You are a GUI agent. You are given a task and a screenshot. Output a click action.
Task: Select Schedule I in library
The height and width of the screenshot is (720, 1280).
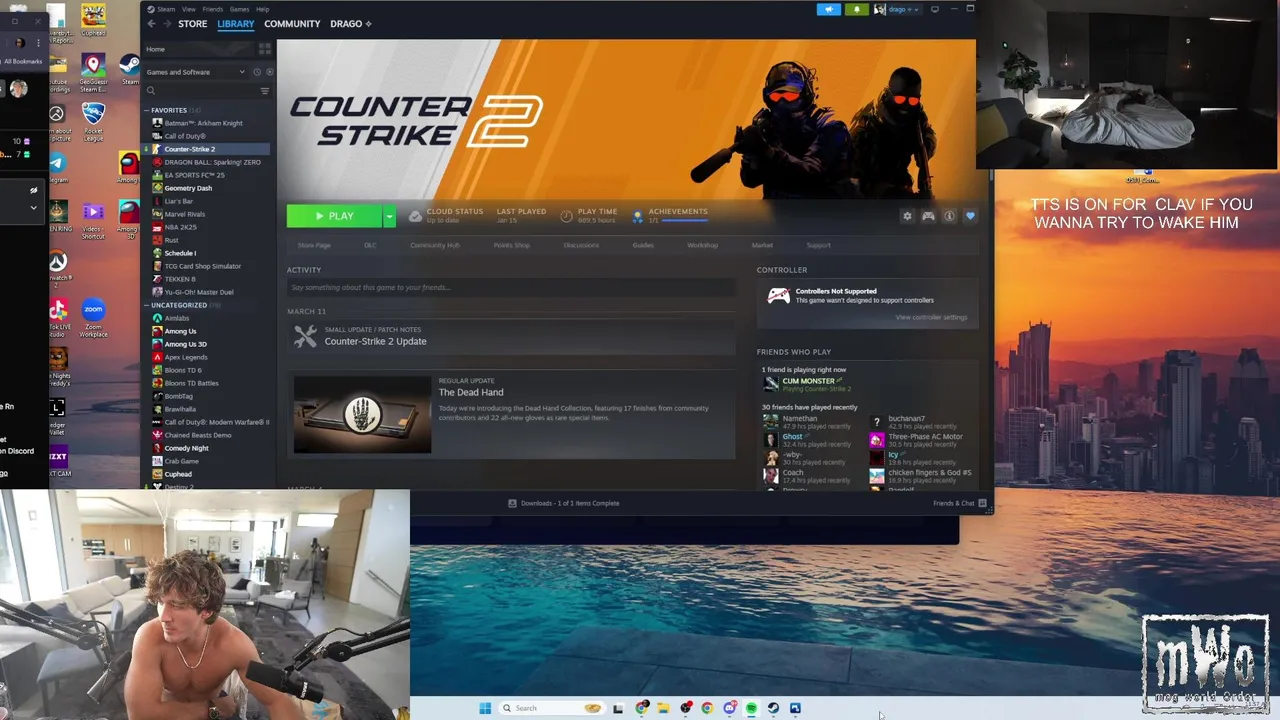pos(180,253)
